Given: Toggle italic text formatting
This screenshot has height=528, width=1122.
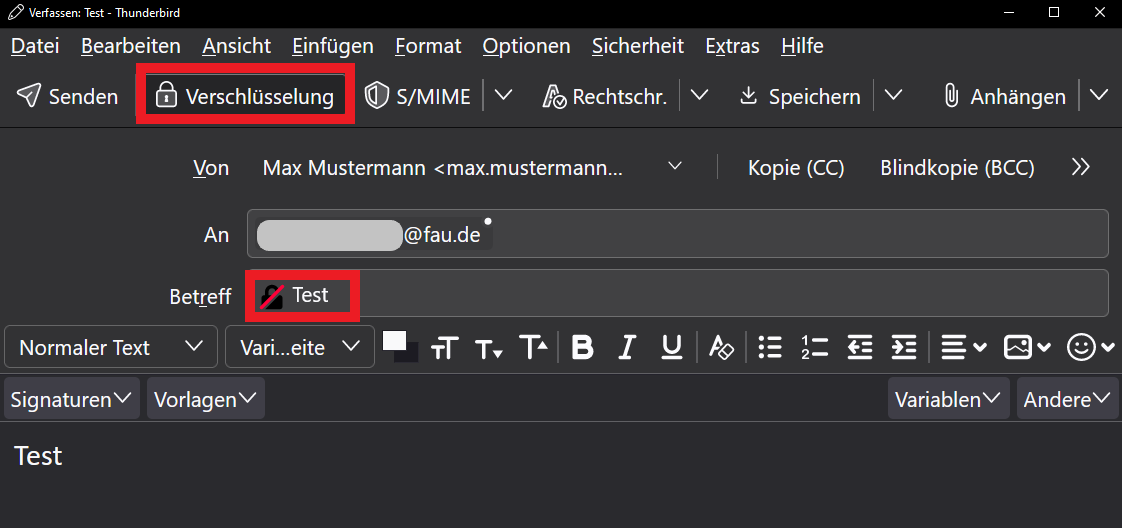Looking at the screenshot, I should click(627, 347).
